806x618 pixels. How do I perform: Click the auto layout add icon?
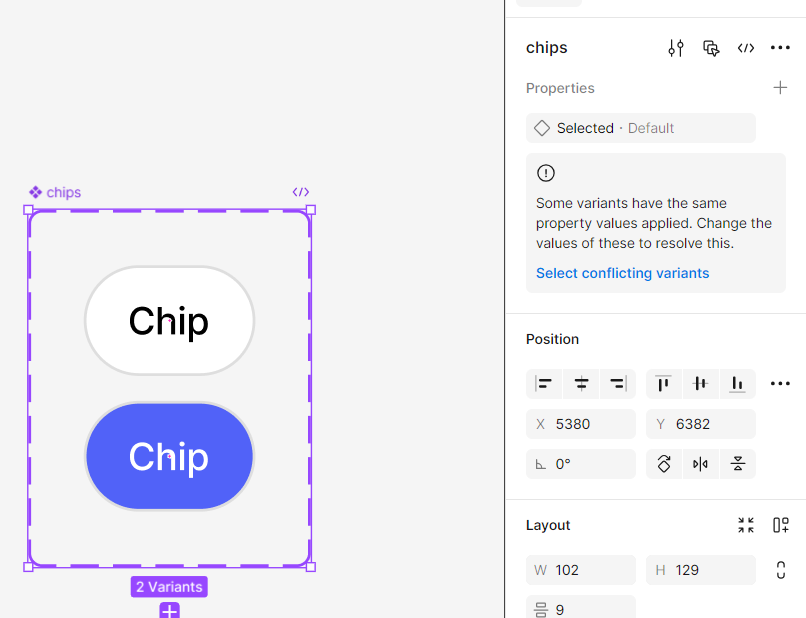pos(780,525)
